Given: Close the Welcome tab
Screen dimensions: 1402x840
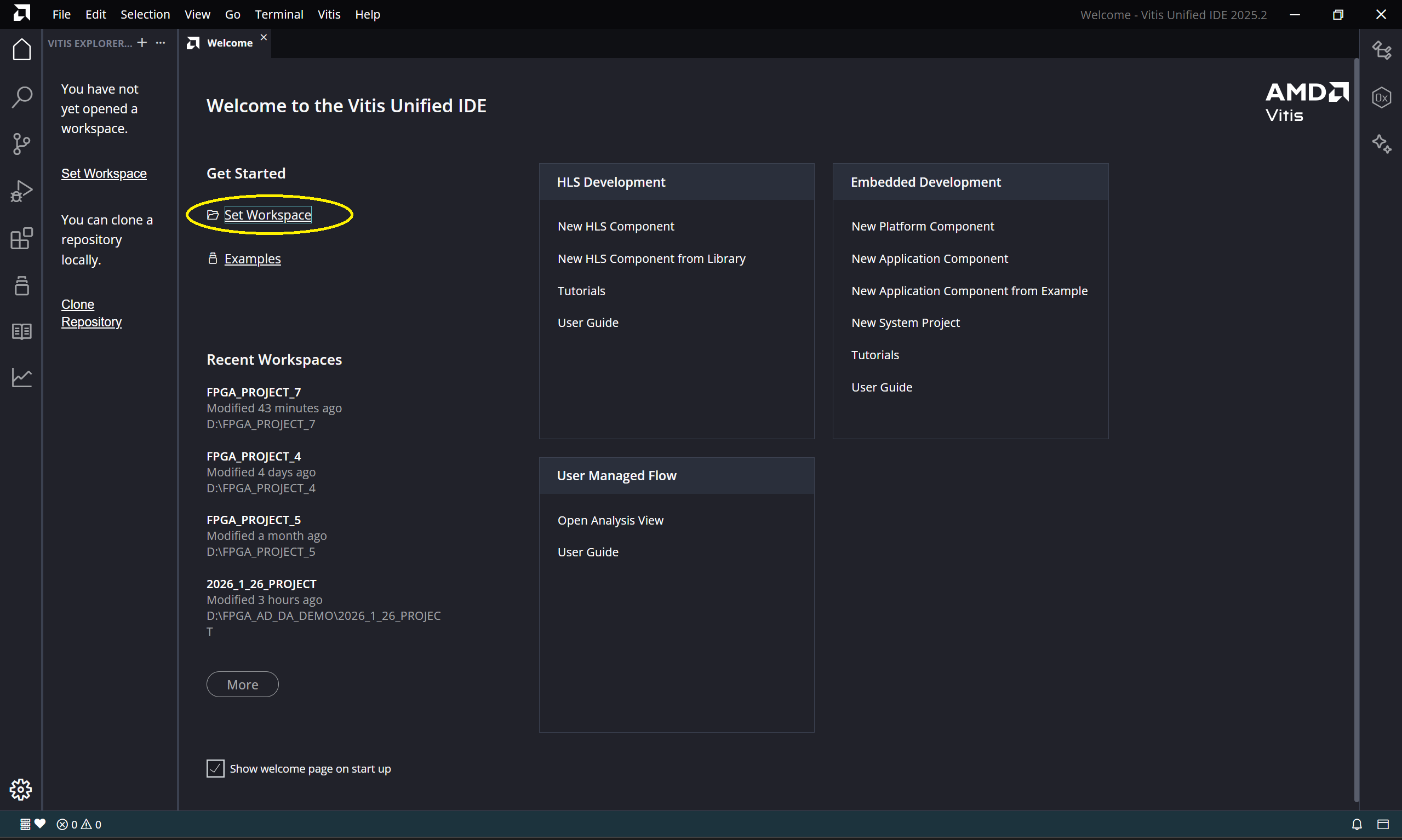Looking at the screenshot, I should (x=264, y=37).
